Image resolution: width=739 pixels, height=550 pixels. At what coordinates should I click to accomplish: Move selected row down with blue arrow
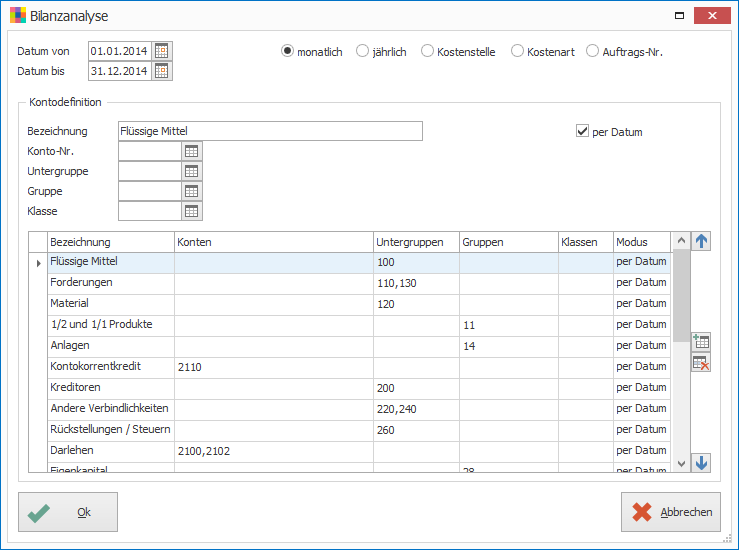(x=701, y=462)
